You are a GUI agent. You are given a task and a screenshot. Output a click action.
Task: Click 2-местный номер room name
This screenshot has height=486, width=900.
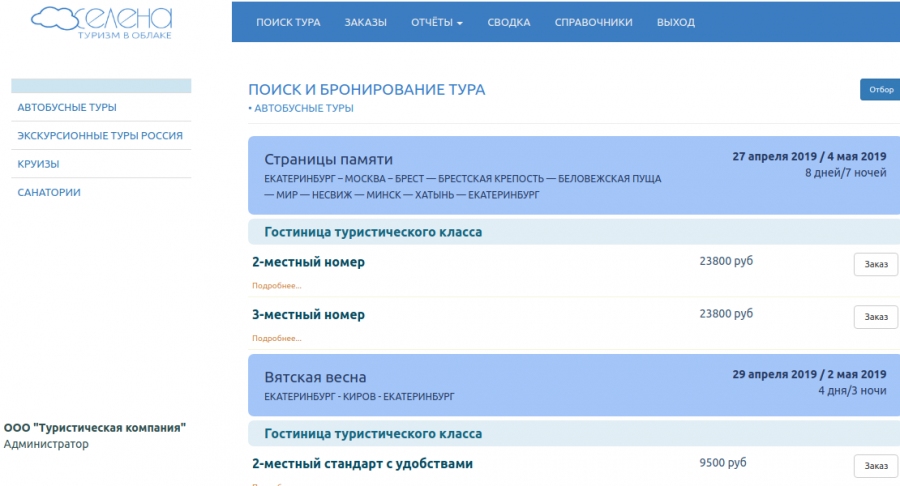(308, 262)
